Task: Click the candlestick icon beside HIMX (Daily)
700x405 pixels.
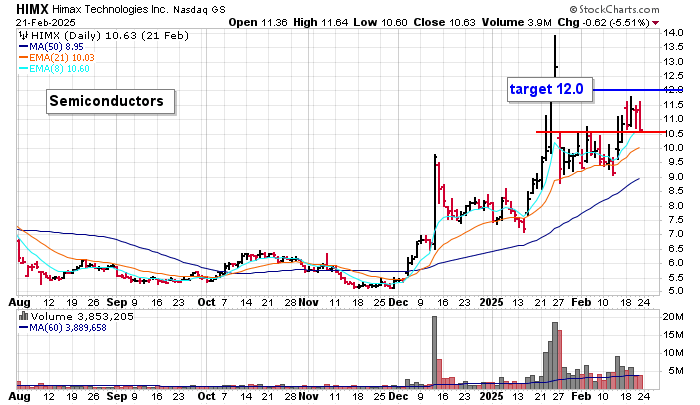Action: tap(24, 35)
